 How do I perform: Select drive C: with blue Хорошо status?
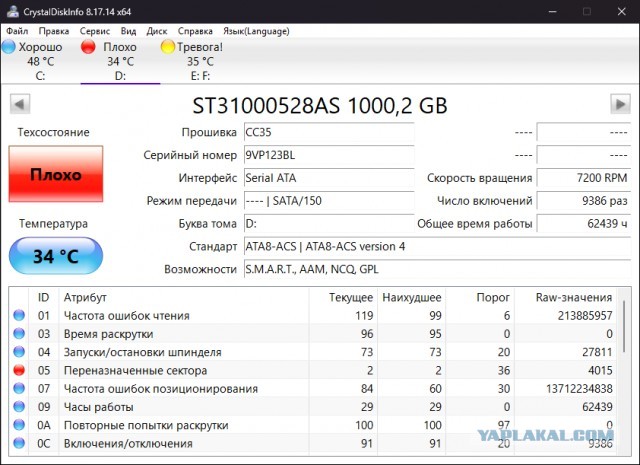pyautogui.click(x=40, y=61)
